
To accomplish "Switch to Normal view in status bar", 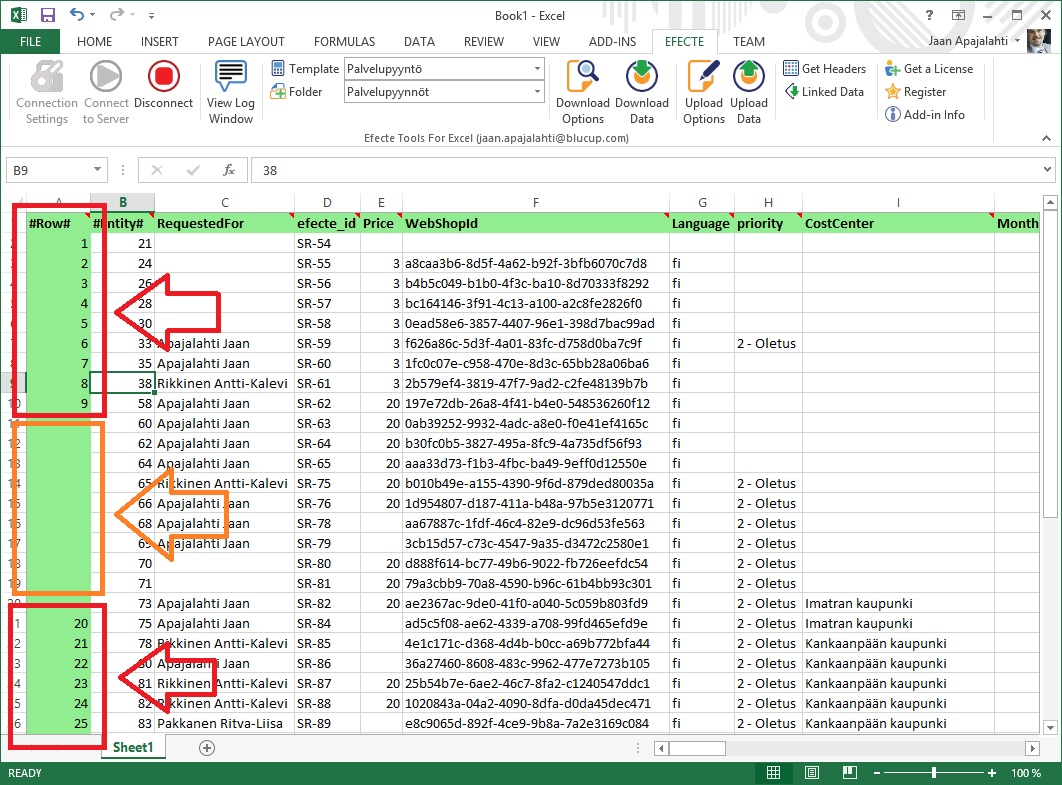I will [773, 773].
